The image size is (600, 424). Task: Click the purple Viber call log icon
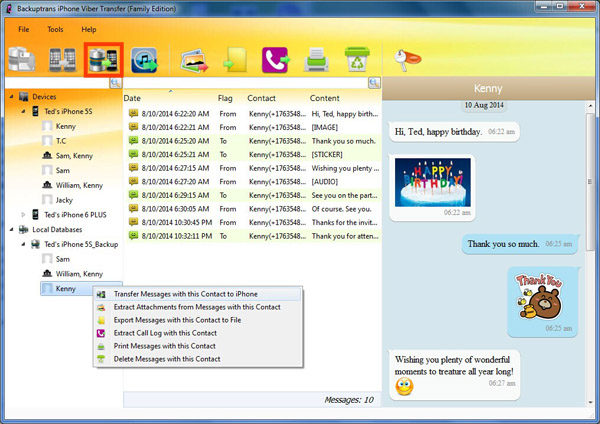274,61
